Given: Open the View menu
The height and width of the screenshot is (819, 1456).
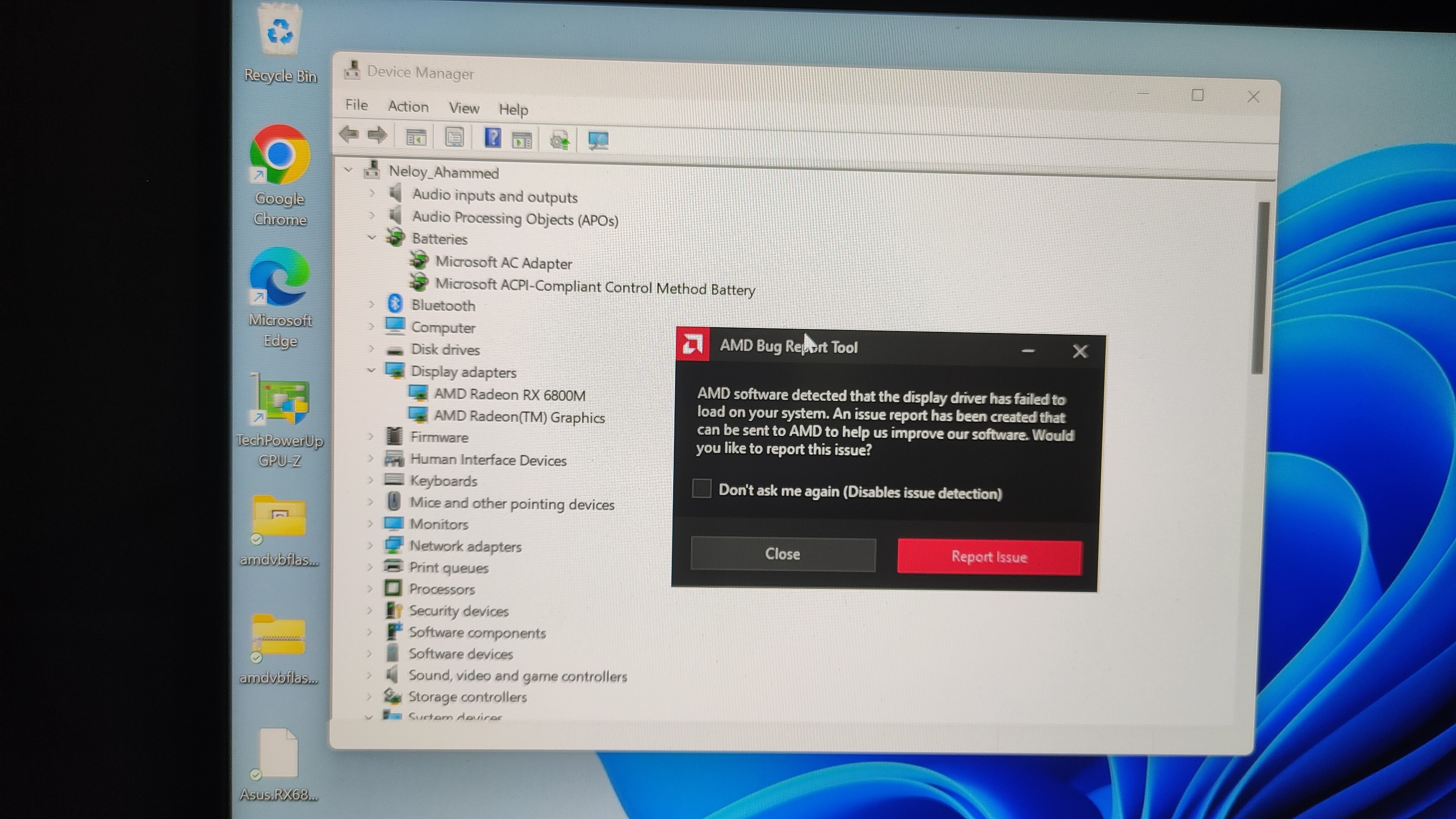Looking at the screenshot, I should (464, 108).
